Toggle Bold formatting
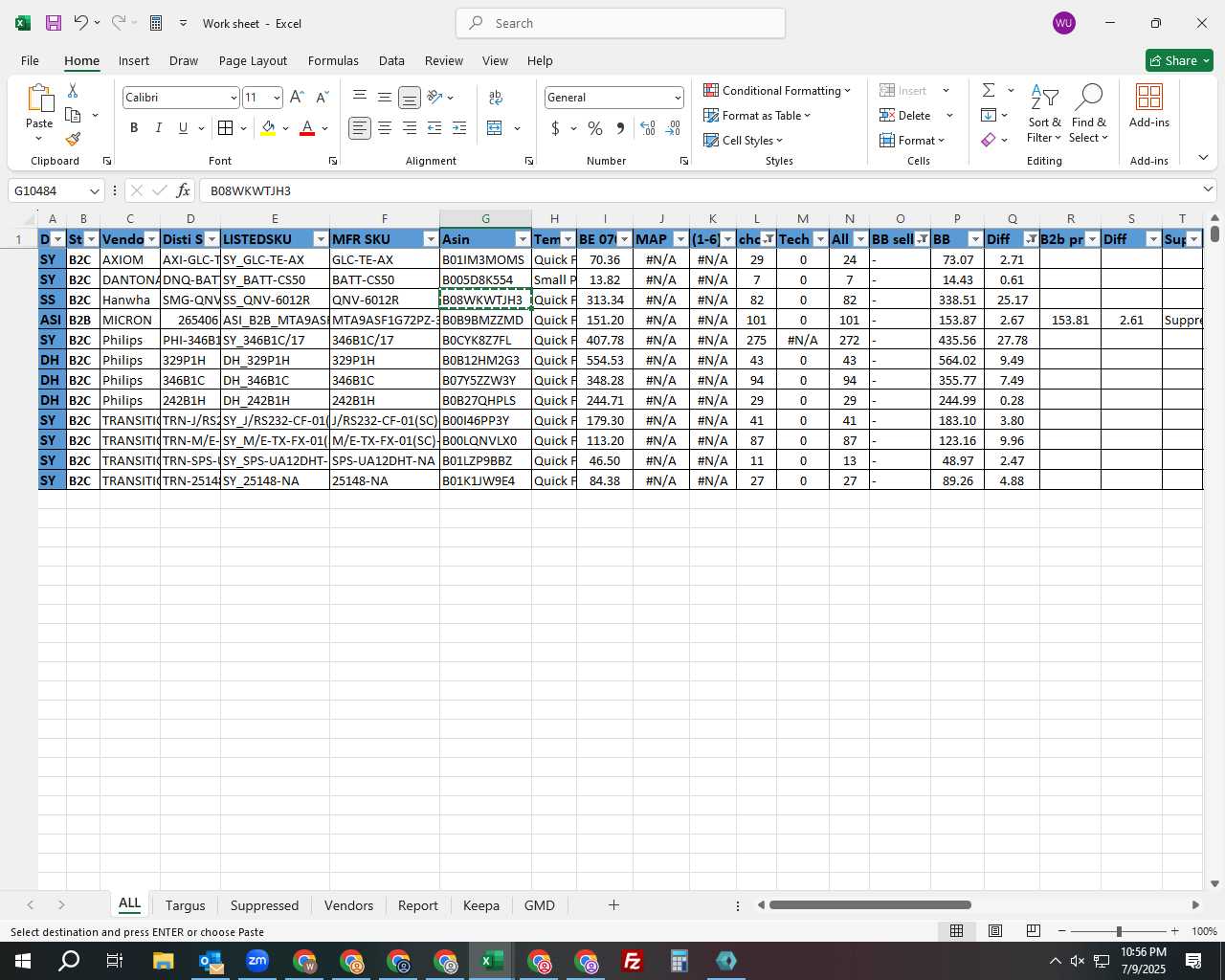The width and height of the screenshot is (1225, 980). tap(134, 128)
